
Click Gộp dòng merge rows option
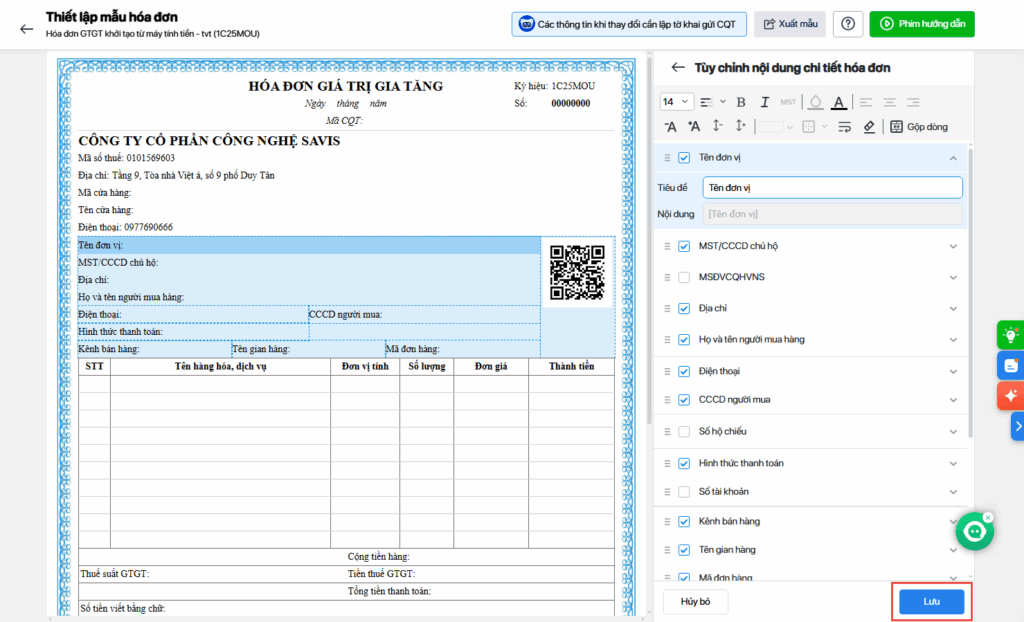pyautogui.click(x=919, y=127)
